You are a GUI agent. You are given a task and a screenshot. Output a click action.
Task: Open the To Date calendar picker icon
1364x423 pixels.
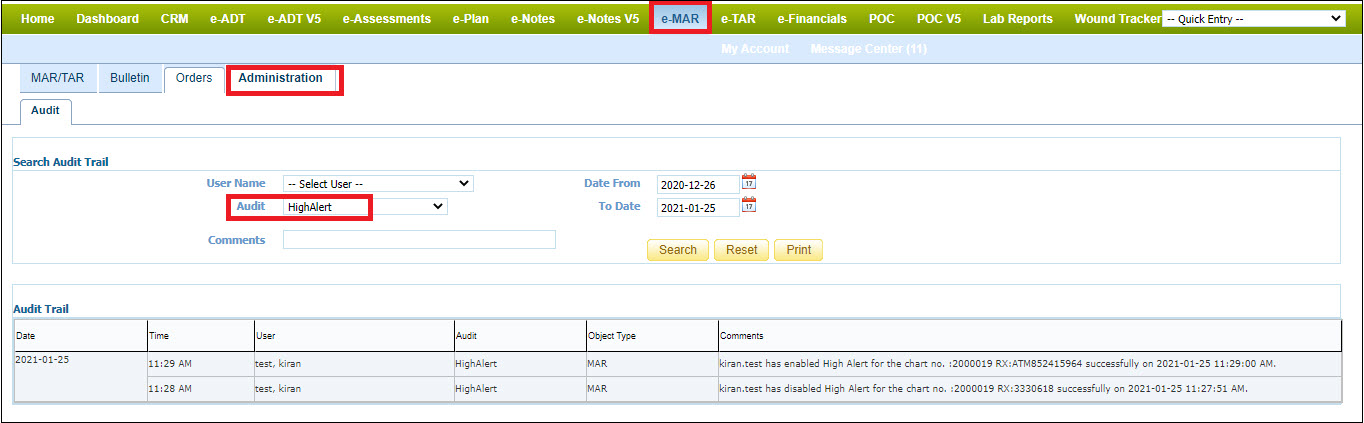point(749,206)
